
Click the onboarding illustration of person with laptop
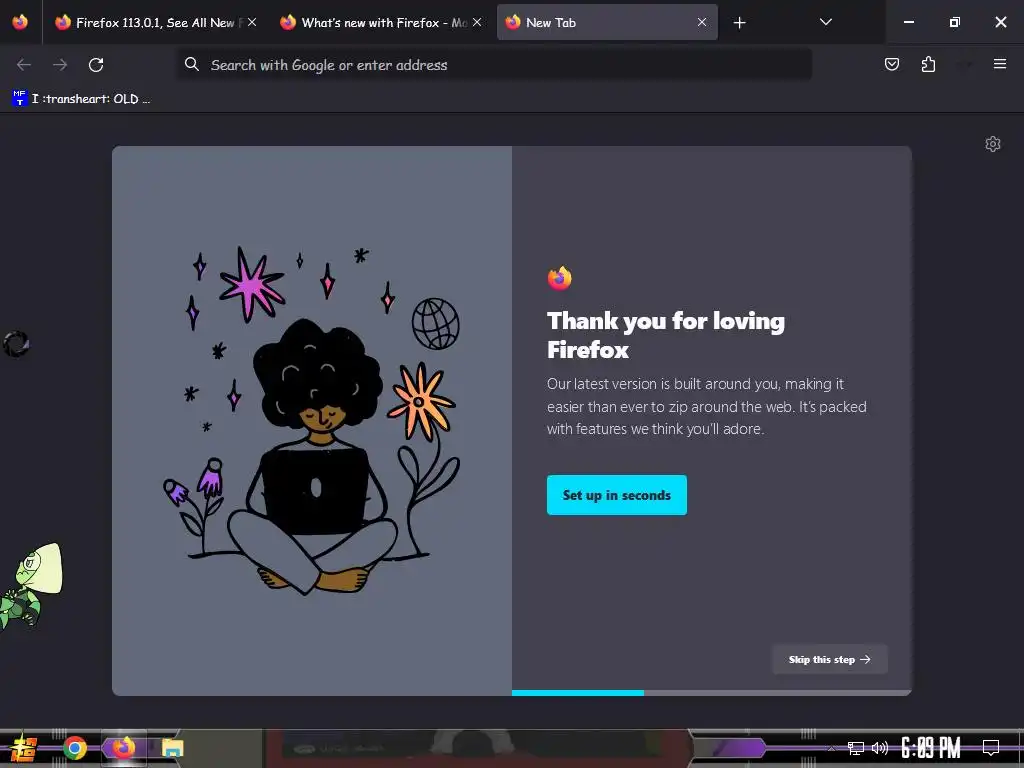[x=312, y=421]
